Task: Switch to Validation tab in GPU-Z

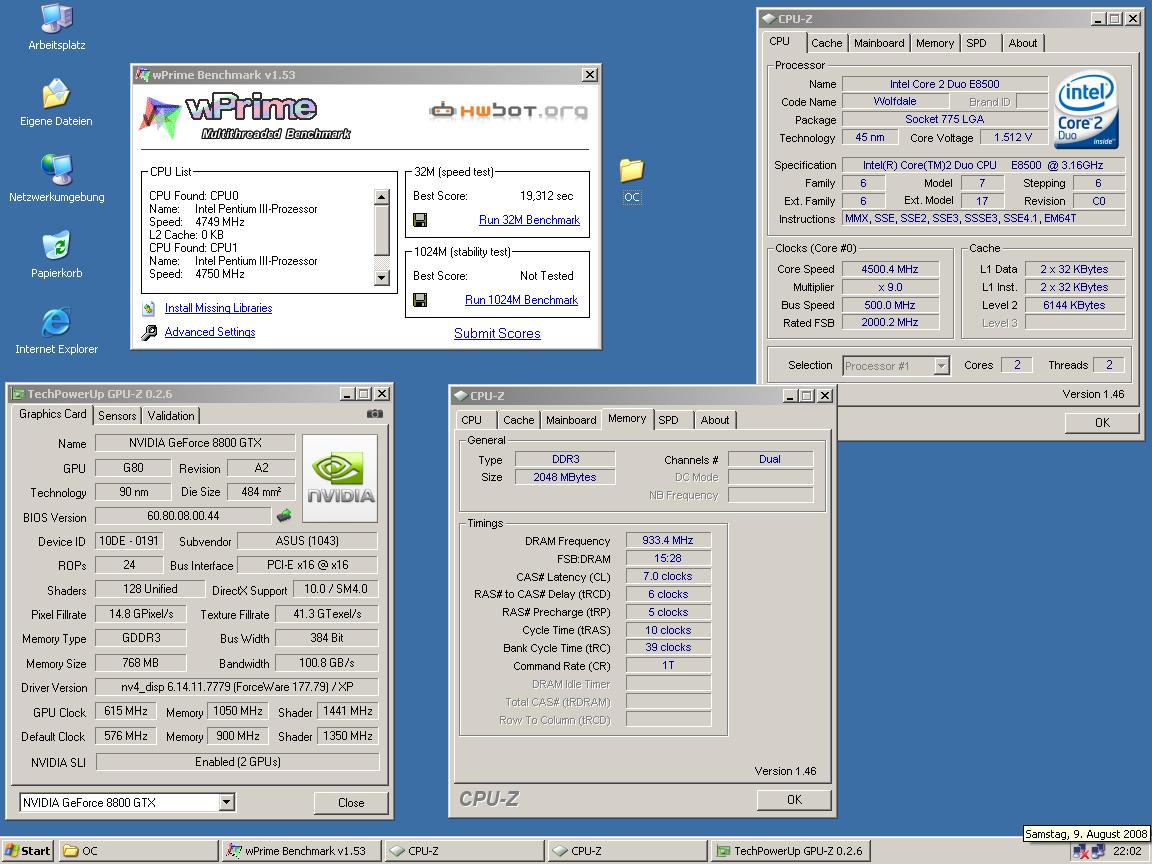Action: tap(170, 416)
